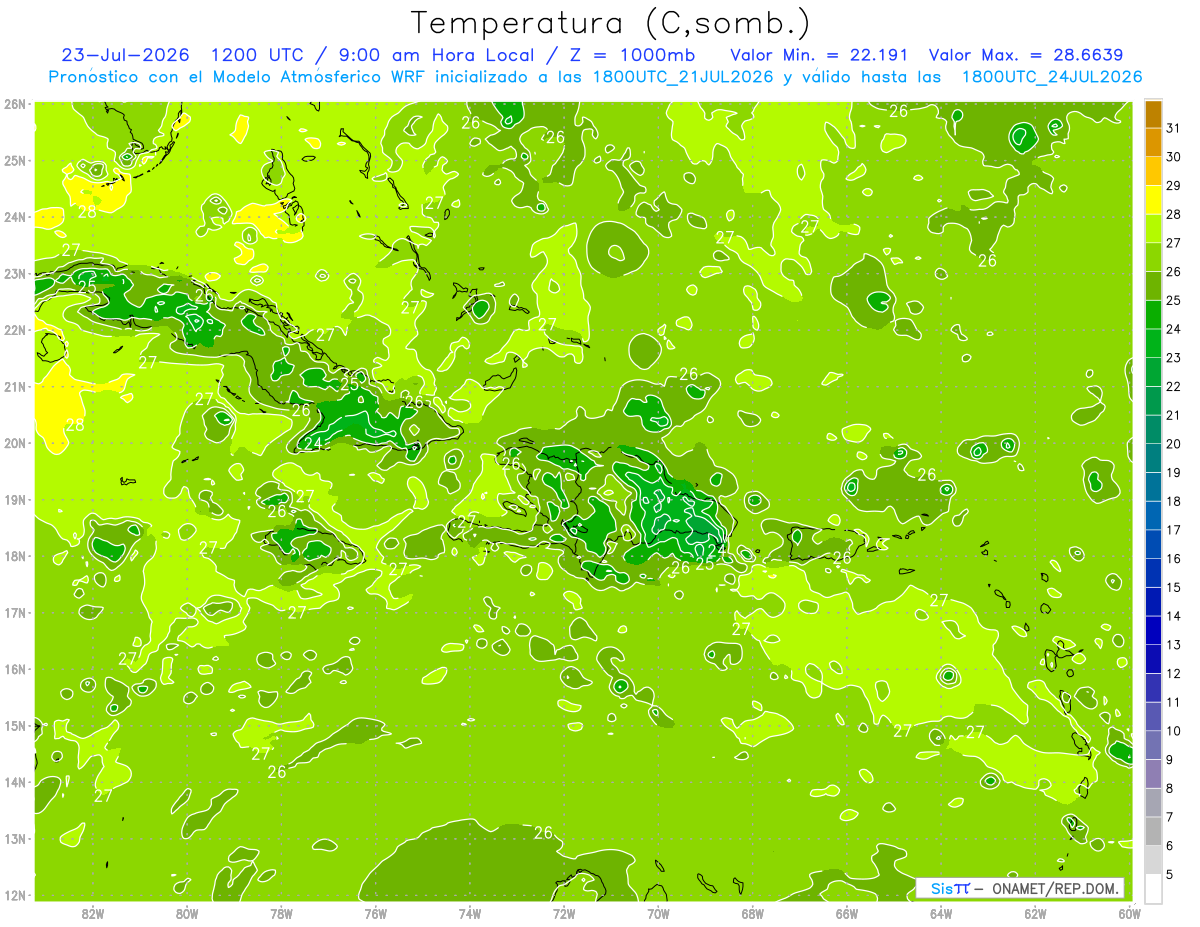Image resolution: width=1200 pixels, height=927 pixels.
Task: Click the '70W' longitude axis label
Action: (658, 913)
